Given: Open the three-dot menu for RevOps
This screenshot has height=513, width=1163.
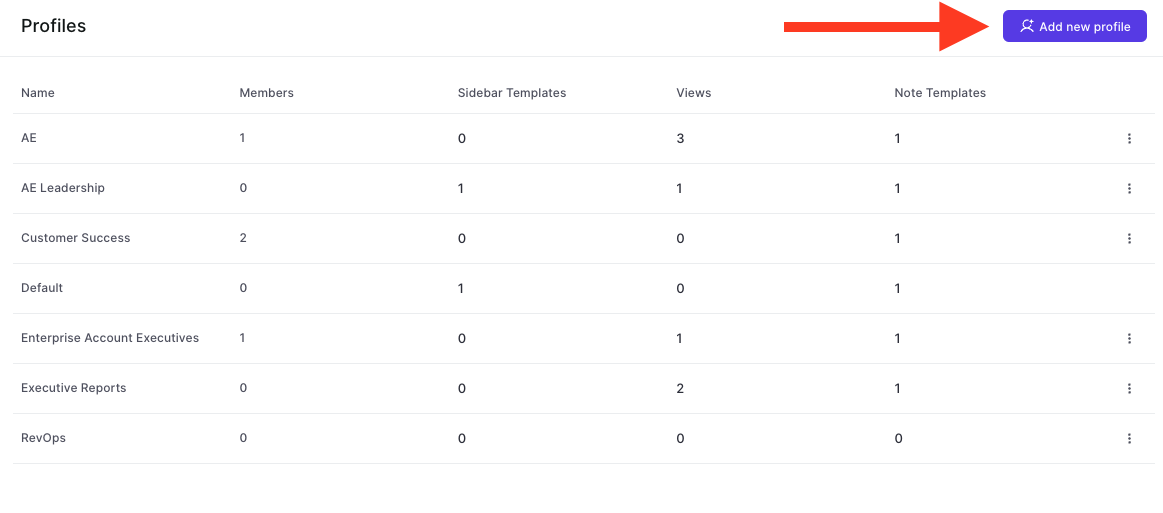Looking at the screenshot, I should (1129, 439).
